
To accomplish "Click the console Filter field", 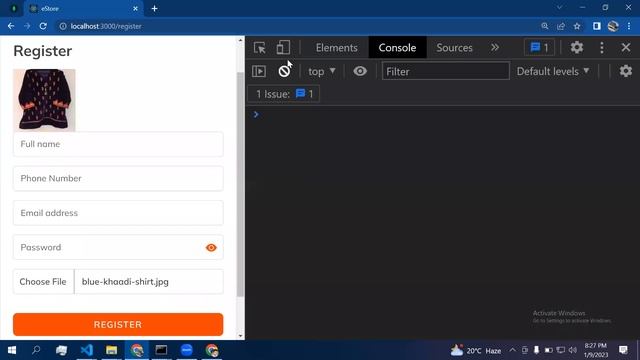I will (445, 71).
